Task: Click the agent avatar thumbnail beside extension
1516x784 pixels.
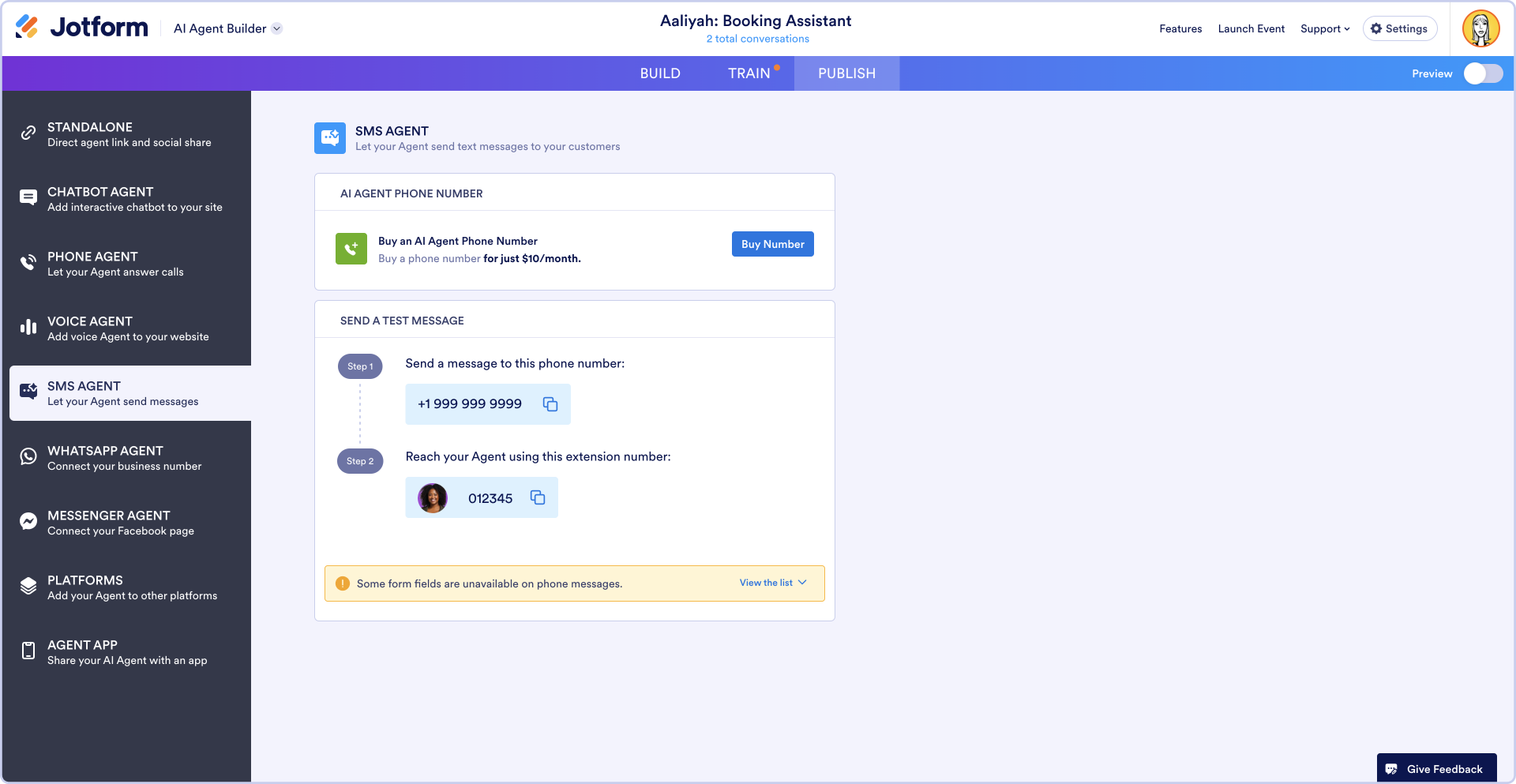Action: (x=433, y=498)
